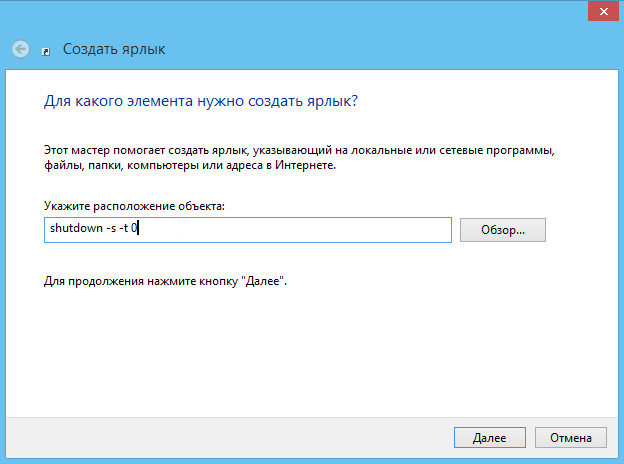
Task: Click the wizard description paragraph text
Action: pyautogui.click(x=299, y=158)
